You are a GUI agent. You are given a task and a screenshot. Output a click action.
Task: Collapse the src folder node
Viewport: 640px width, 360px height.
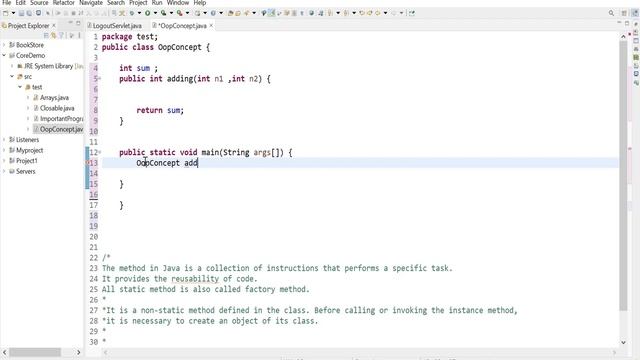pos(12,77)
